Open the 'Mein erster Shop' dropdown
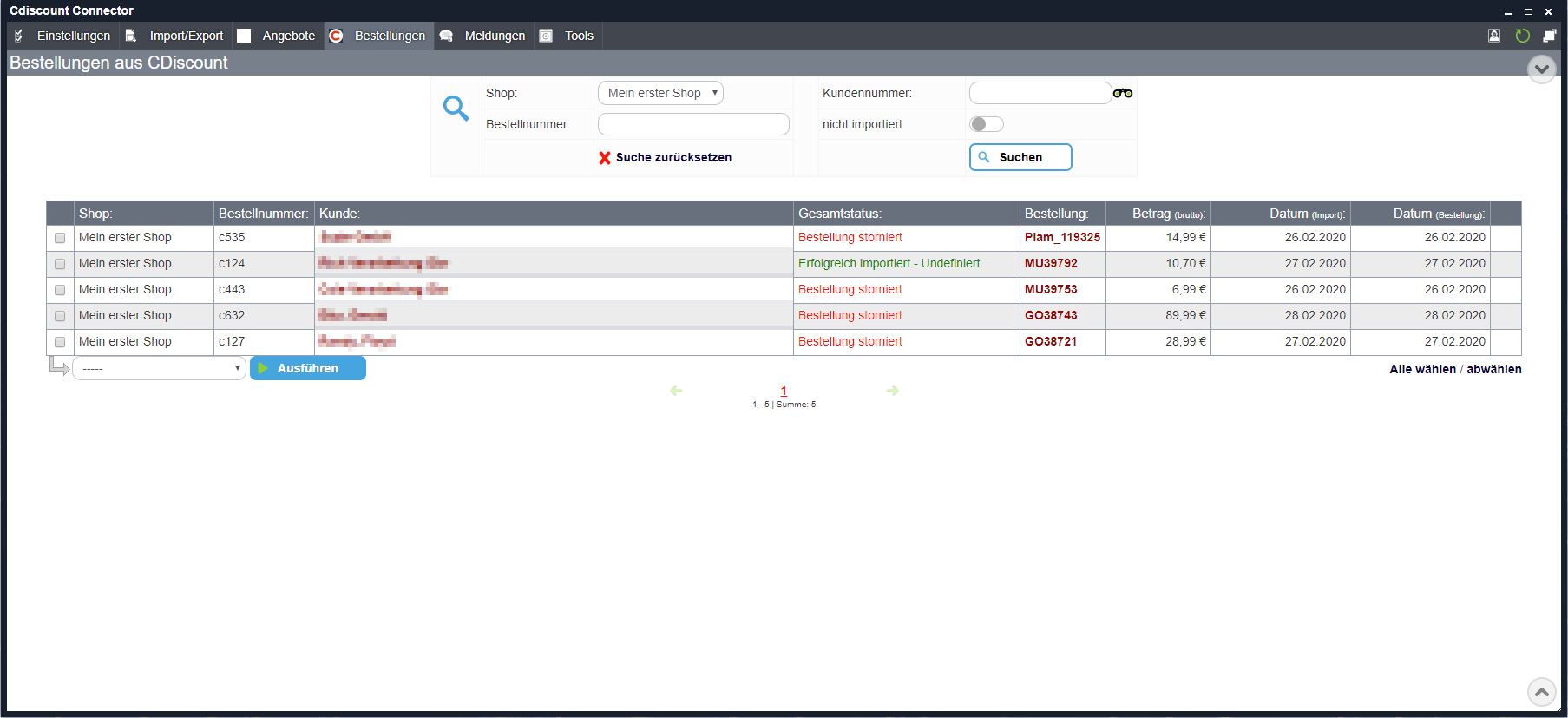This screenshot has height=718, width=1568. click(x=660, y=93)
